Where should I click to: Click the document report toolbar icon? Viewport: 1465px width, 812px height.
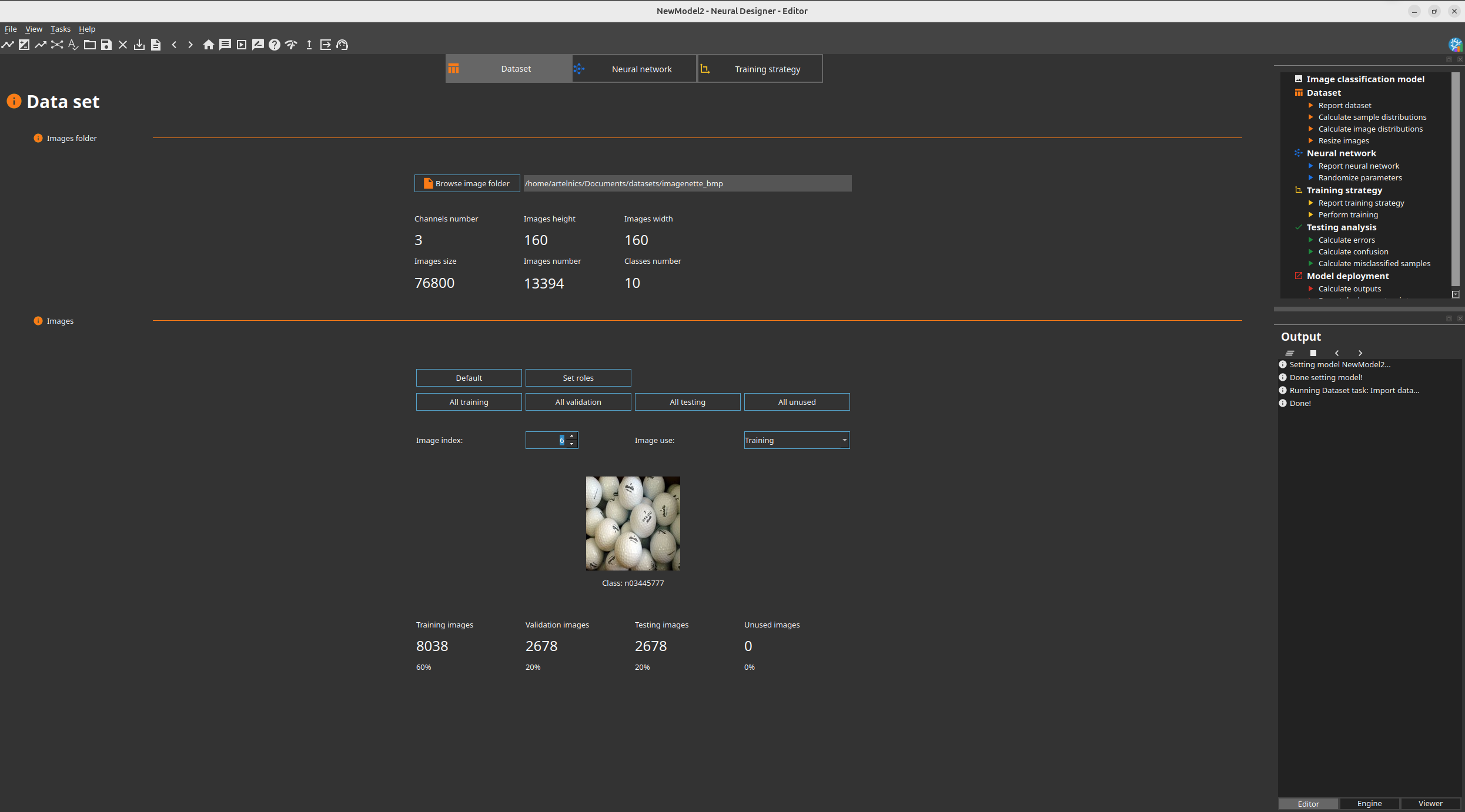tap(156, 45)
